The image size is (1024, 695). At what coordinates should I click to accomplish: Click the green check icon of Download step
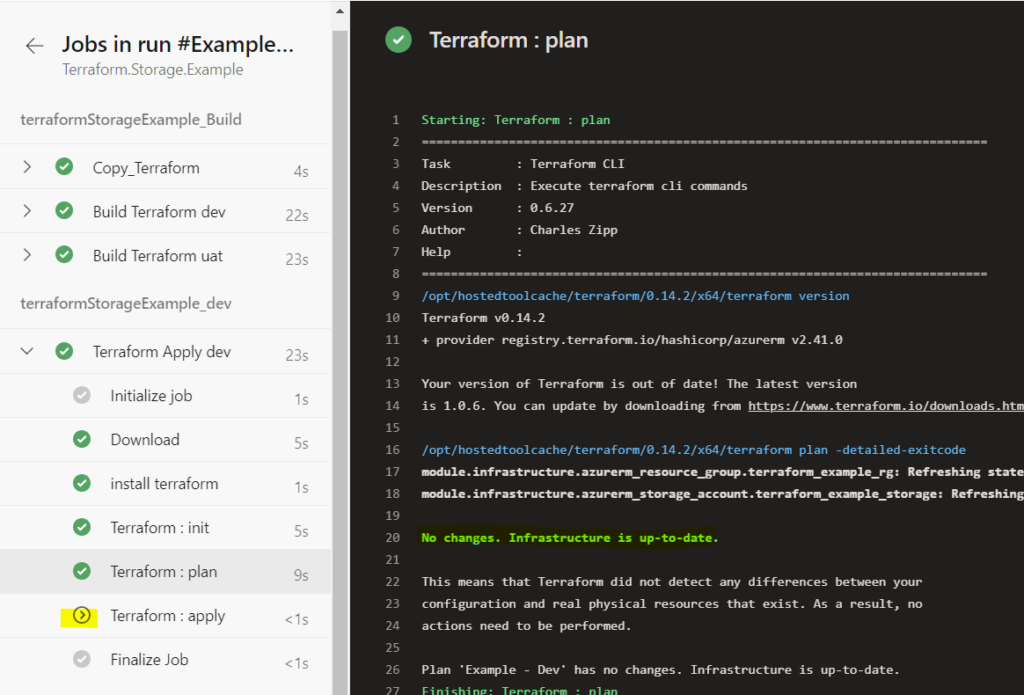[x=82, y=439]
